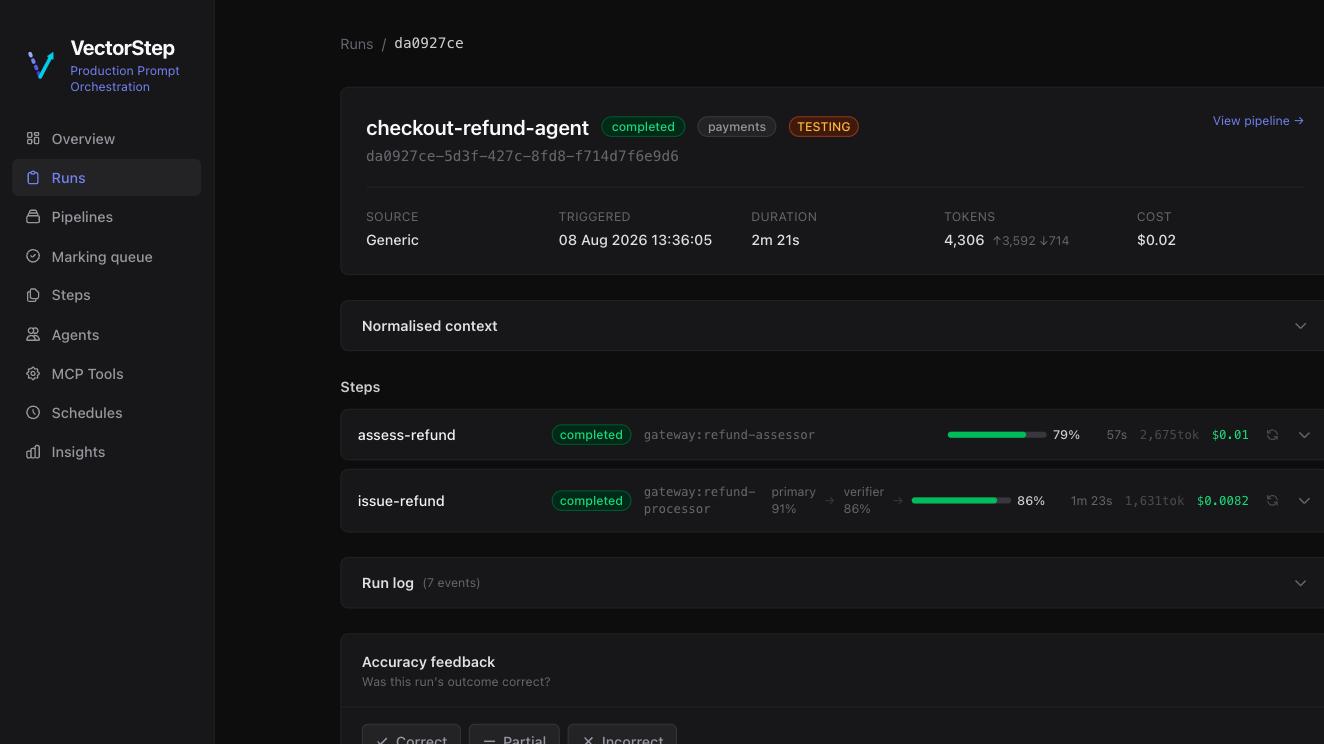Click the Steps icon in sidebar
The width and height of the screenshot is (1324, 744).
[33, 295]
